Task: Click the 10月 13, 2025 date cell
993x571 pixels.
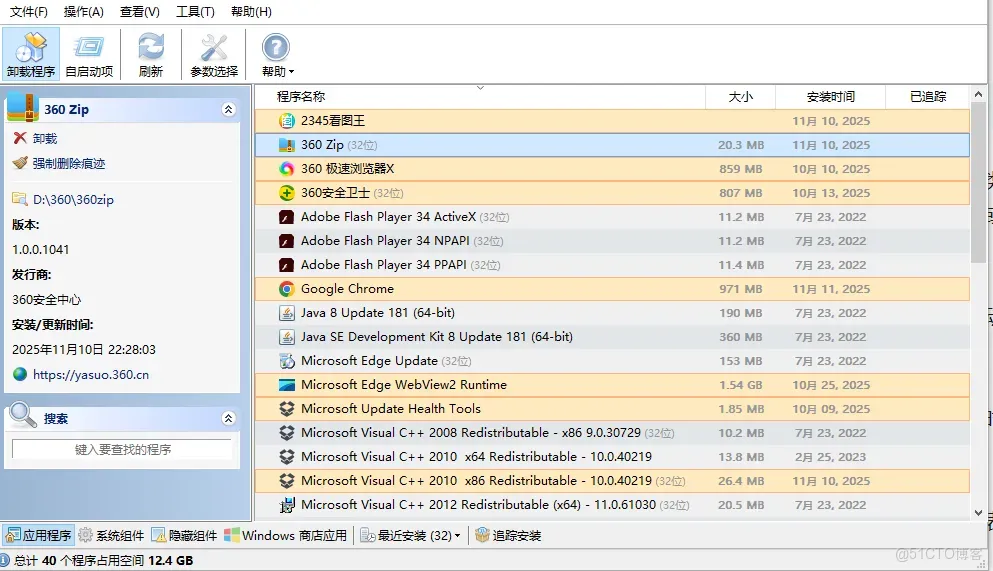Action: coord(831,193)
